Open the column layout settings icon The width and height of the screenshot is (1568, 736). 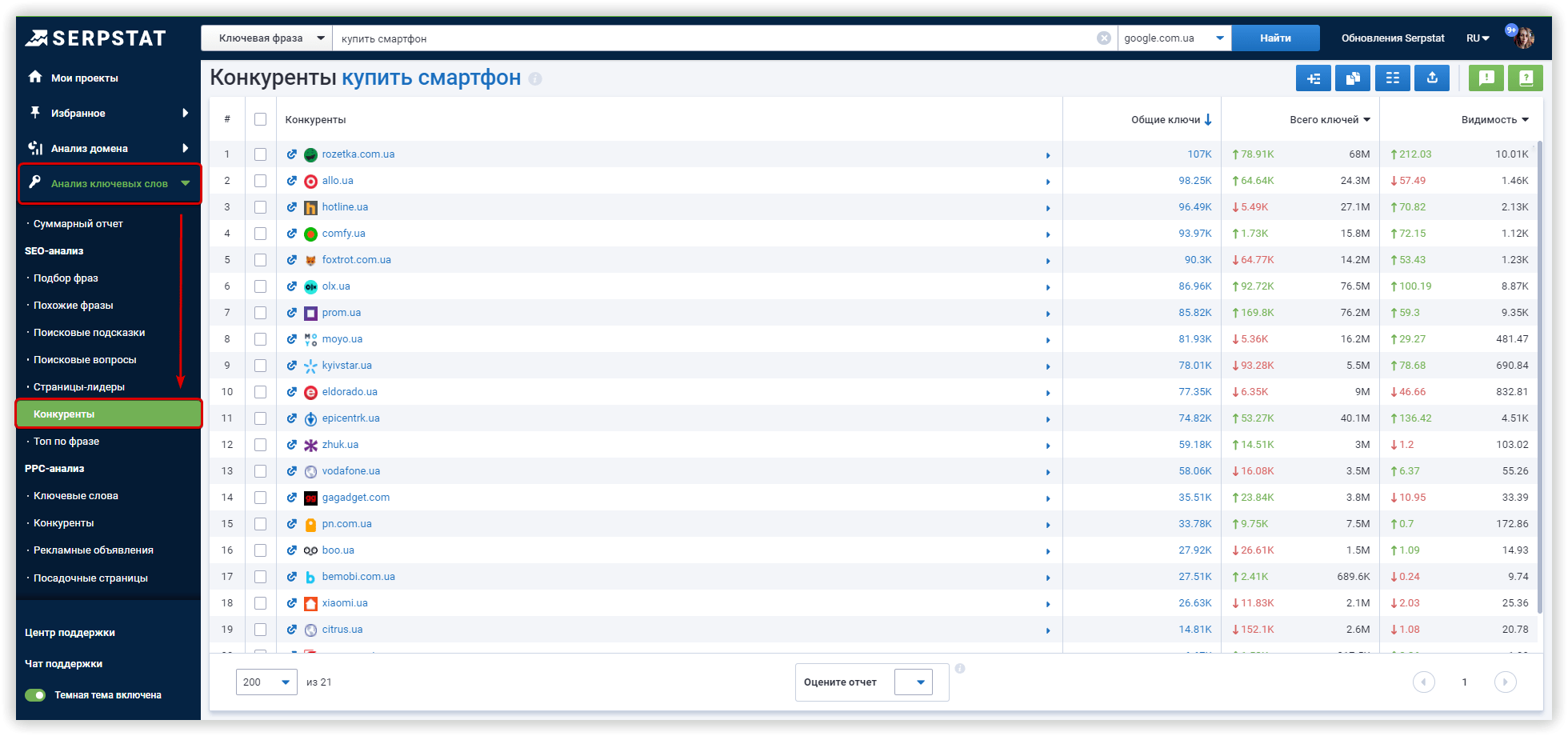pos(1393,78)
